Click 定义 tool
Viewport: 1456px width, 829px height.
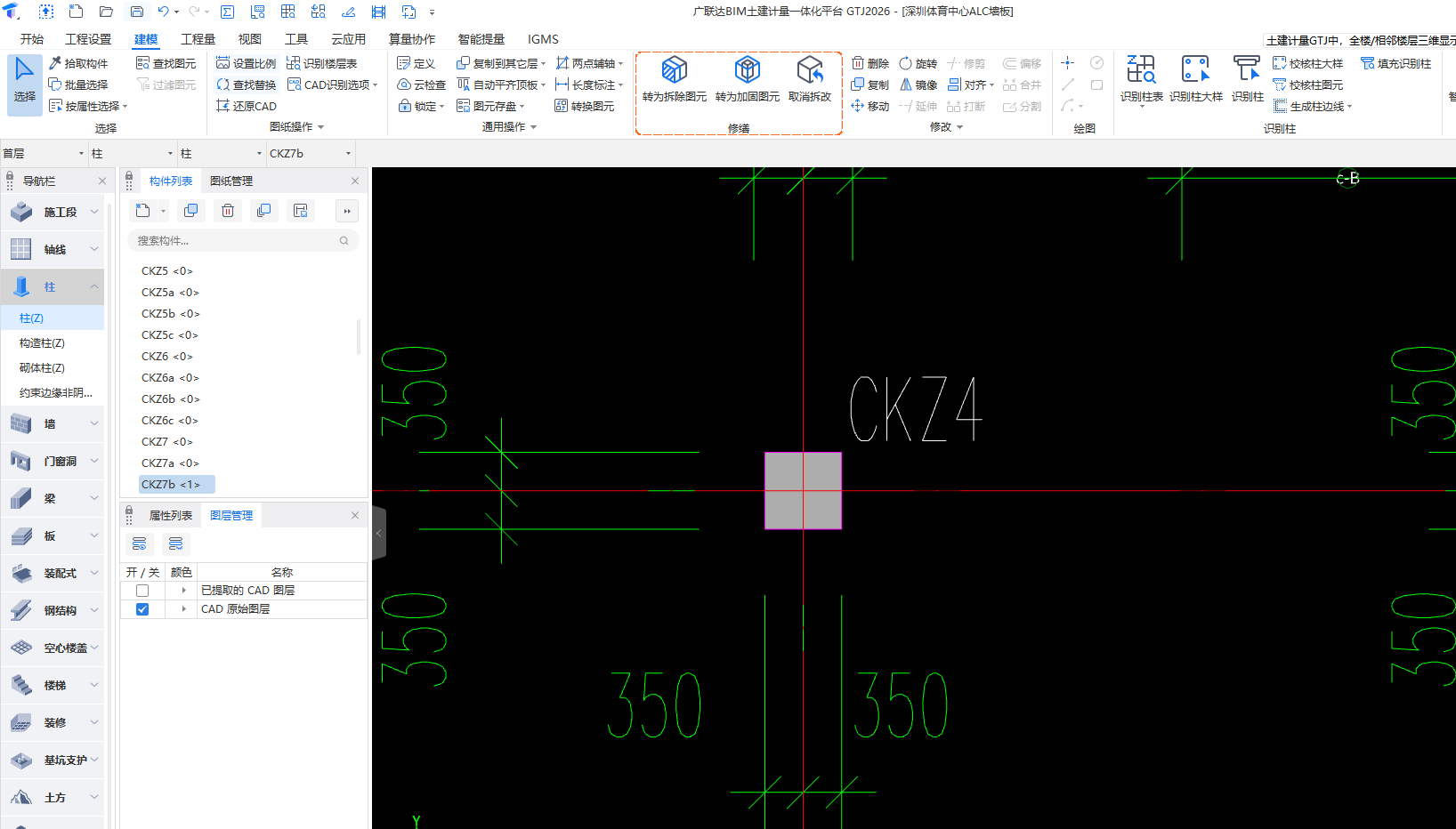417,63
